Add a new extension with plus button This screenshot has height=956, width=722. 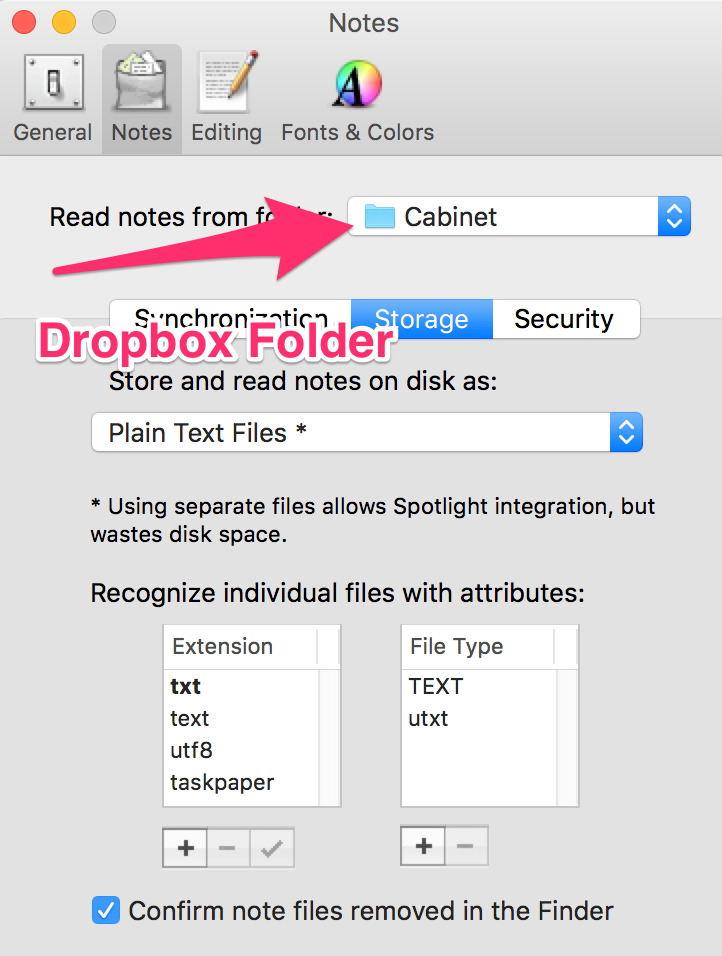tap(185, 847)
